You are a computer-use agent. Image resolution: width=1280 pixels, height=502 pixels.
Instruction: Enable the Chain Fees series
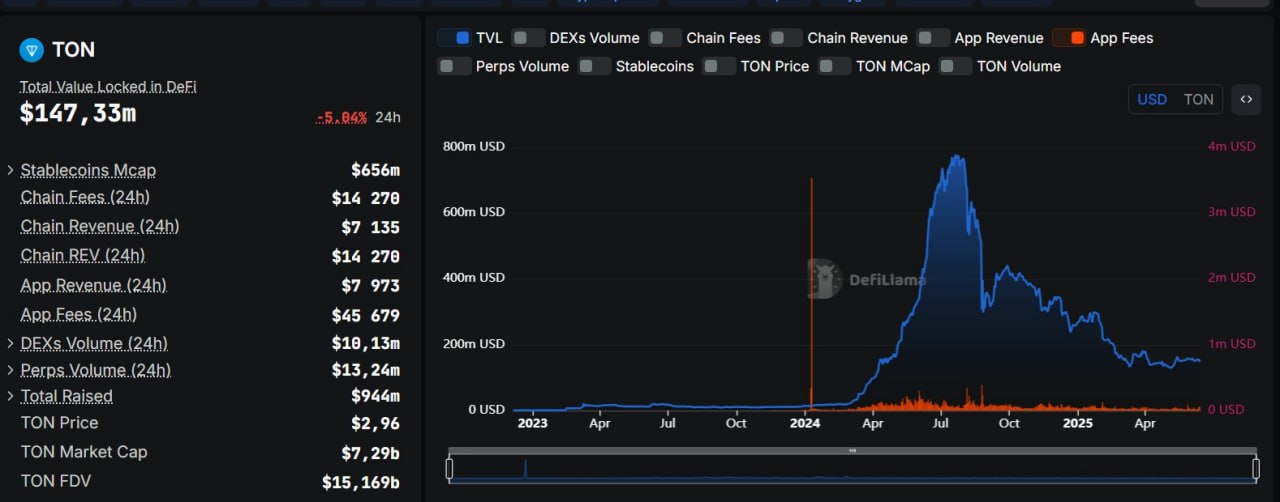[x=665, y=38]
